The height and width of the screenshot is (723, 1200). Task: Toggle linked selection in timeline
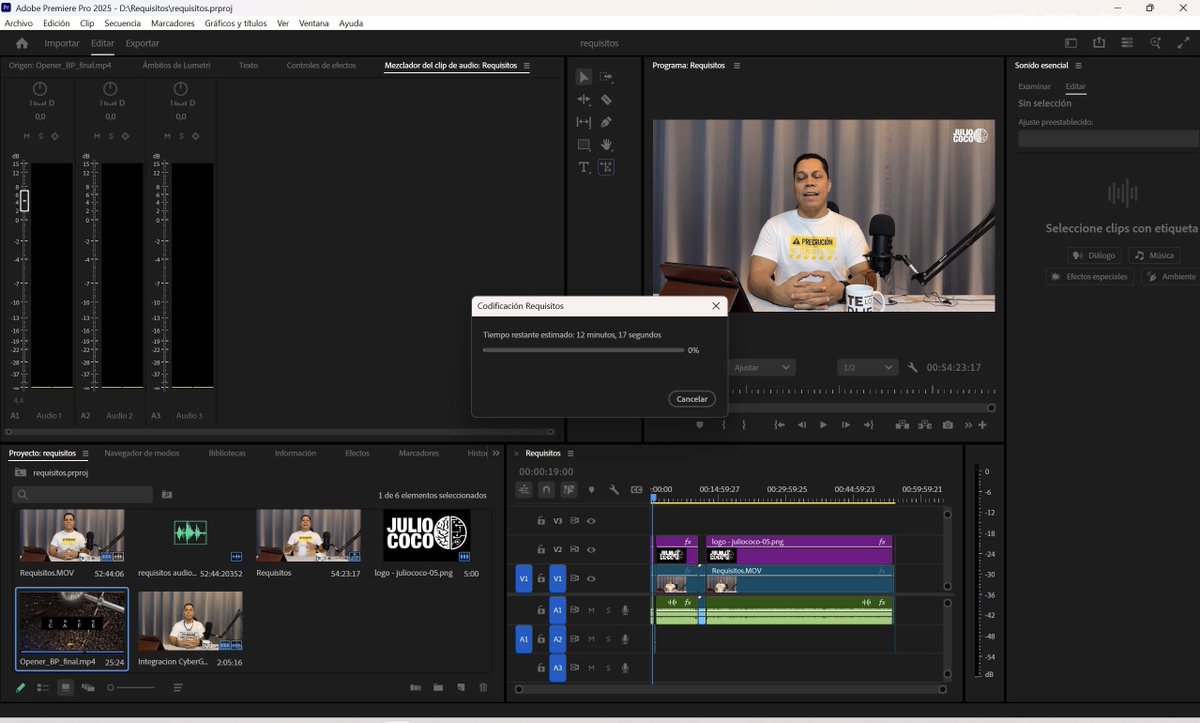click(x=568, y=490)
